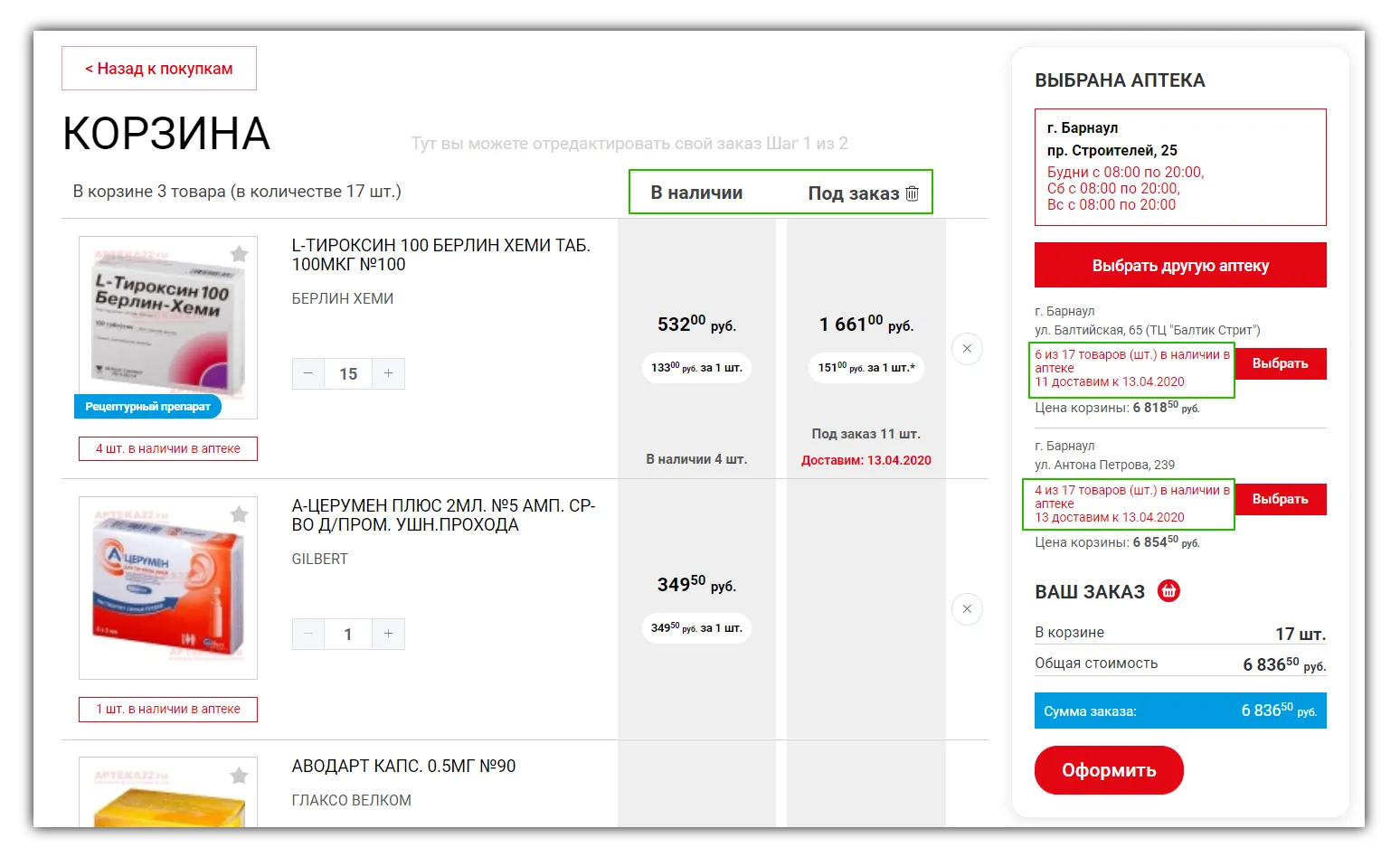Star the L-Тироксин product as favorite
Image resolution: width=1400 pixels, height=866 pixels.
pos(239,254)
